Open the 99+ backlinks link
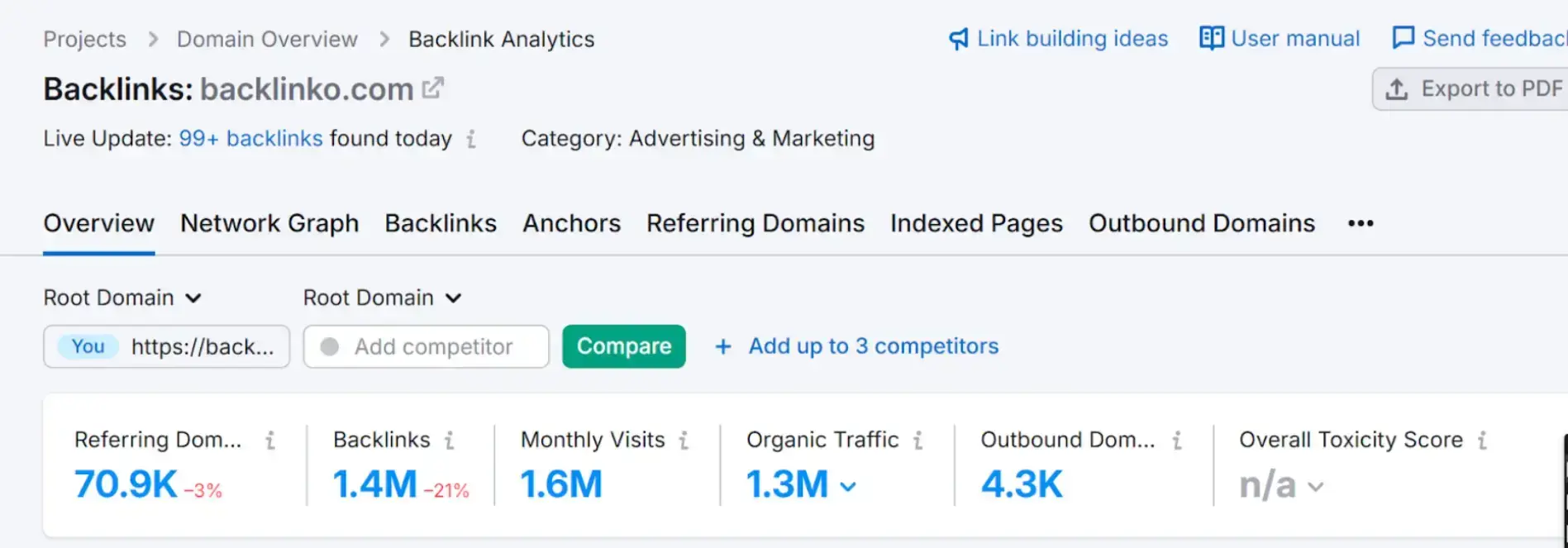This screenshot has height=548, width=1568. pyautogui.click(x=250, y=138)
